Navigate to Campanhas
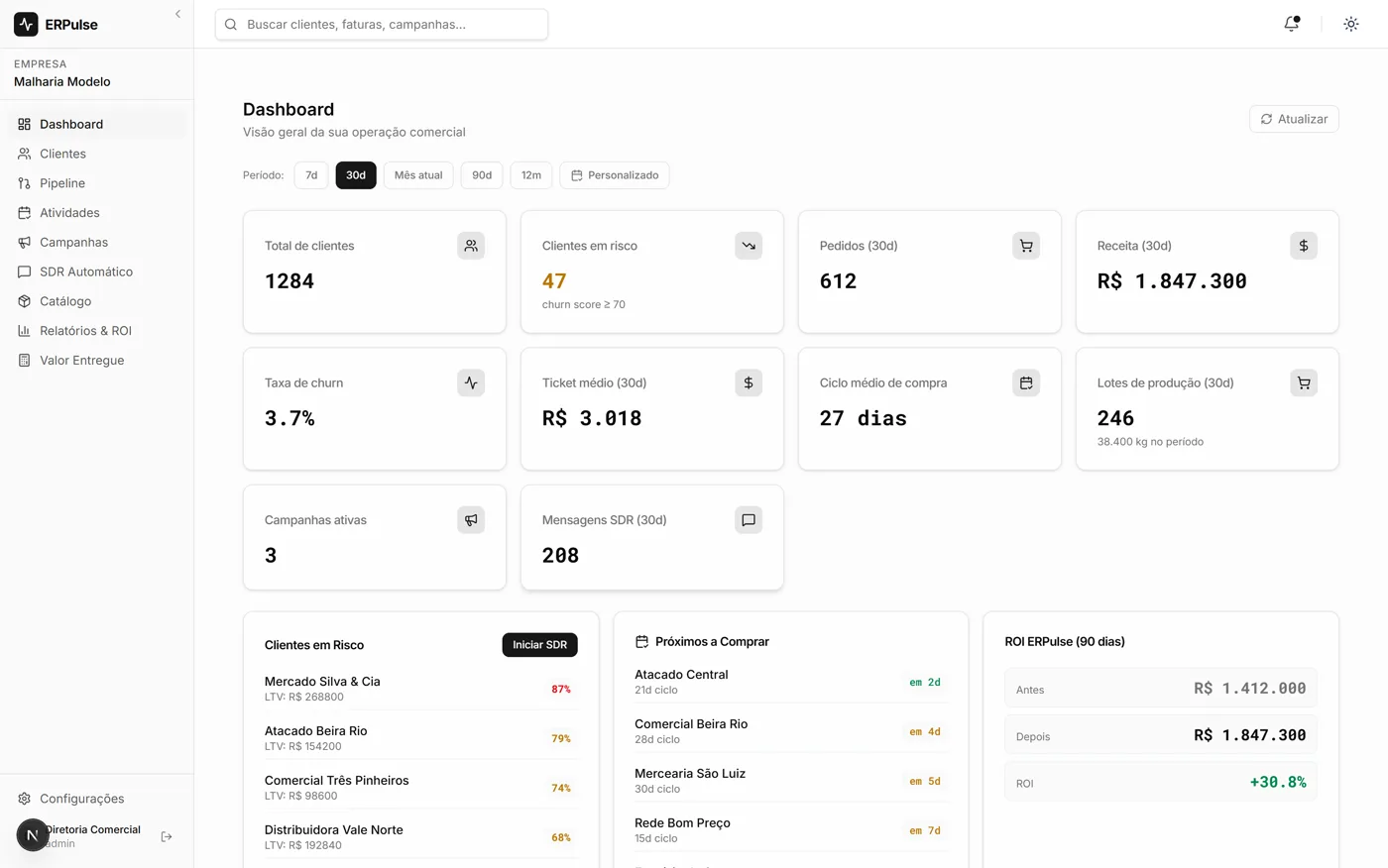The image size is (1388, 868). click(x=97, y=242)
